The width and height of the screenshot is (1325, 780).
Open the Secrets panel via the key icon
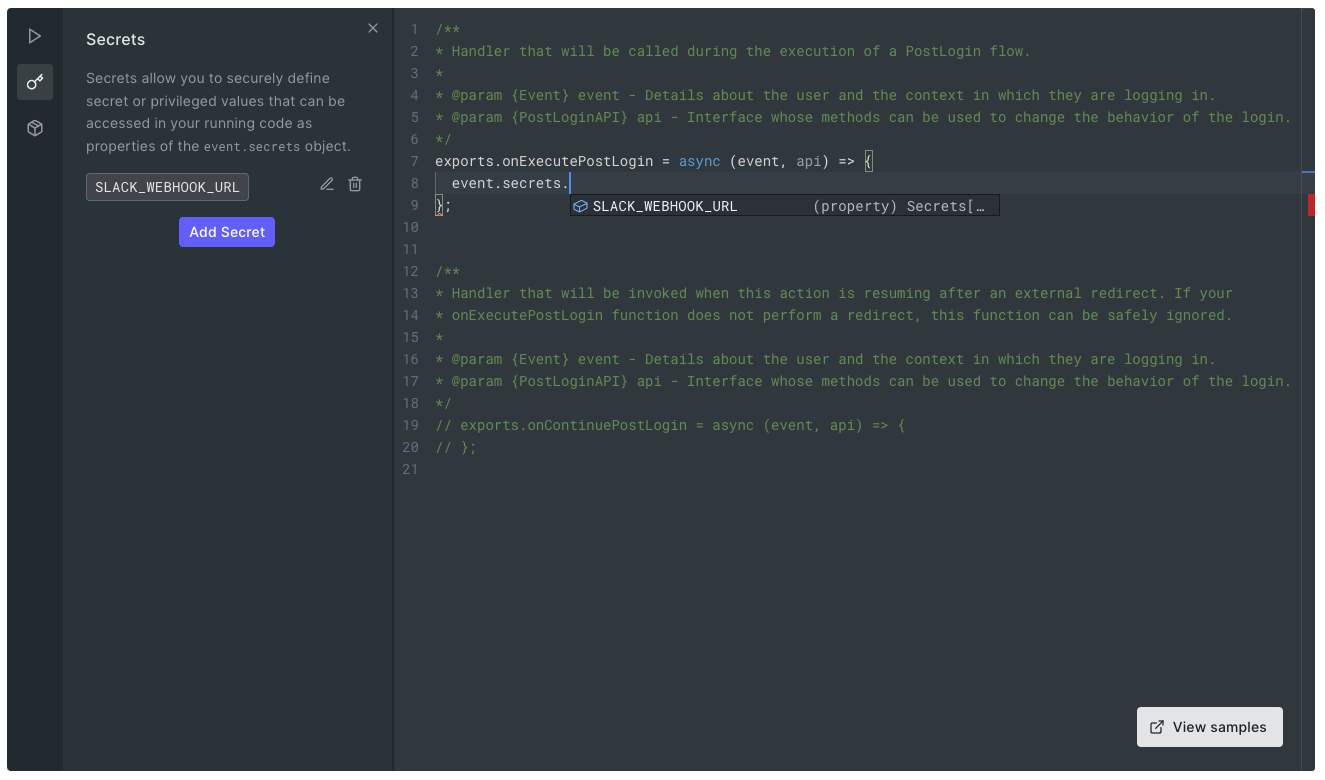(x=35, y=82)
